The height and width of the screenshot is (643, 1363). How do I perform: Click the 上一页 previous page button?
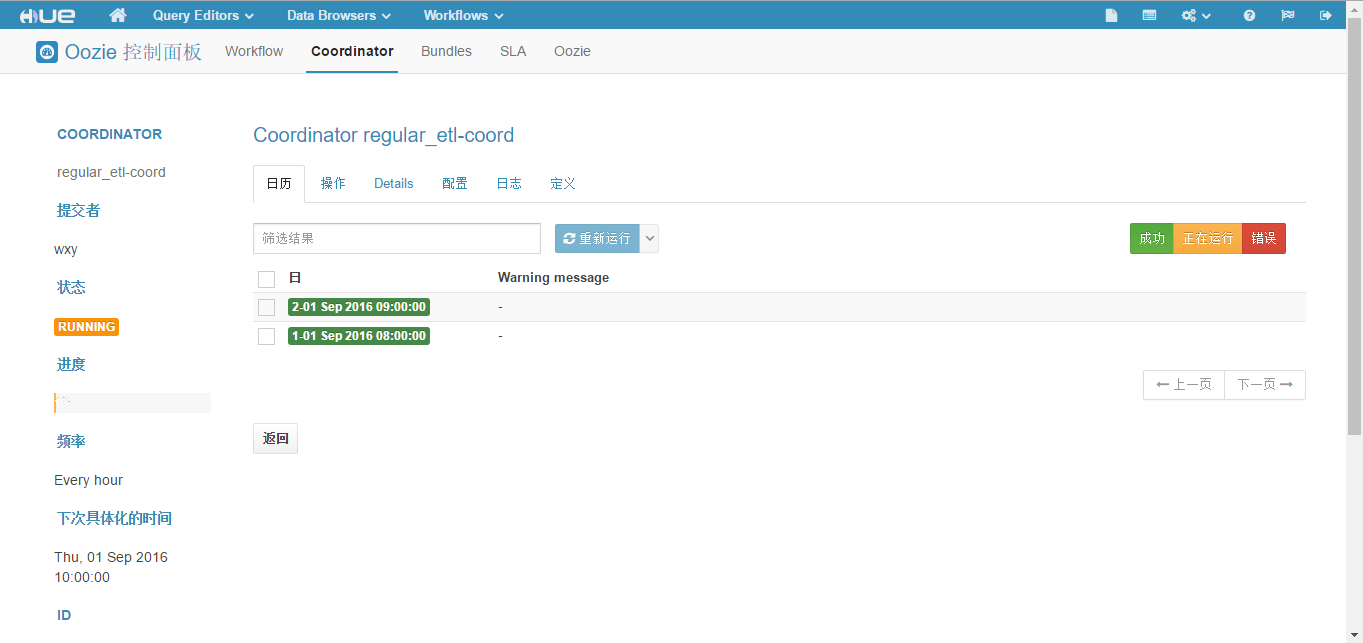click(x=1184, y=385)
